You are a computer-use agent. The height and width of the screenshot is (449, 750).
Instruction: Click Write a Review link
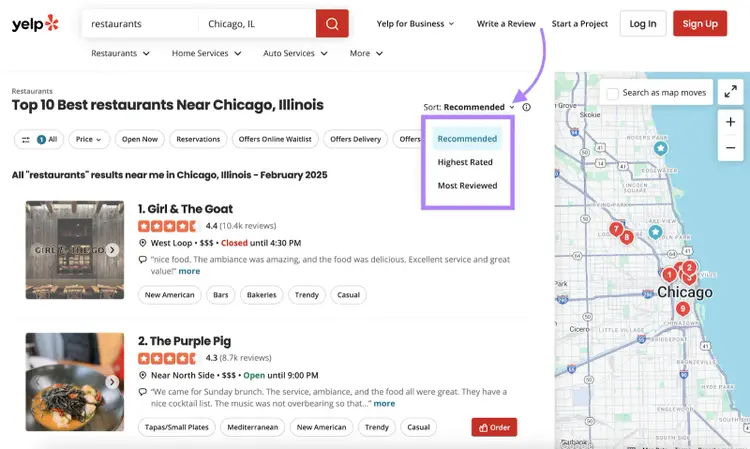(506, 23)
